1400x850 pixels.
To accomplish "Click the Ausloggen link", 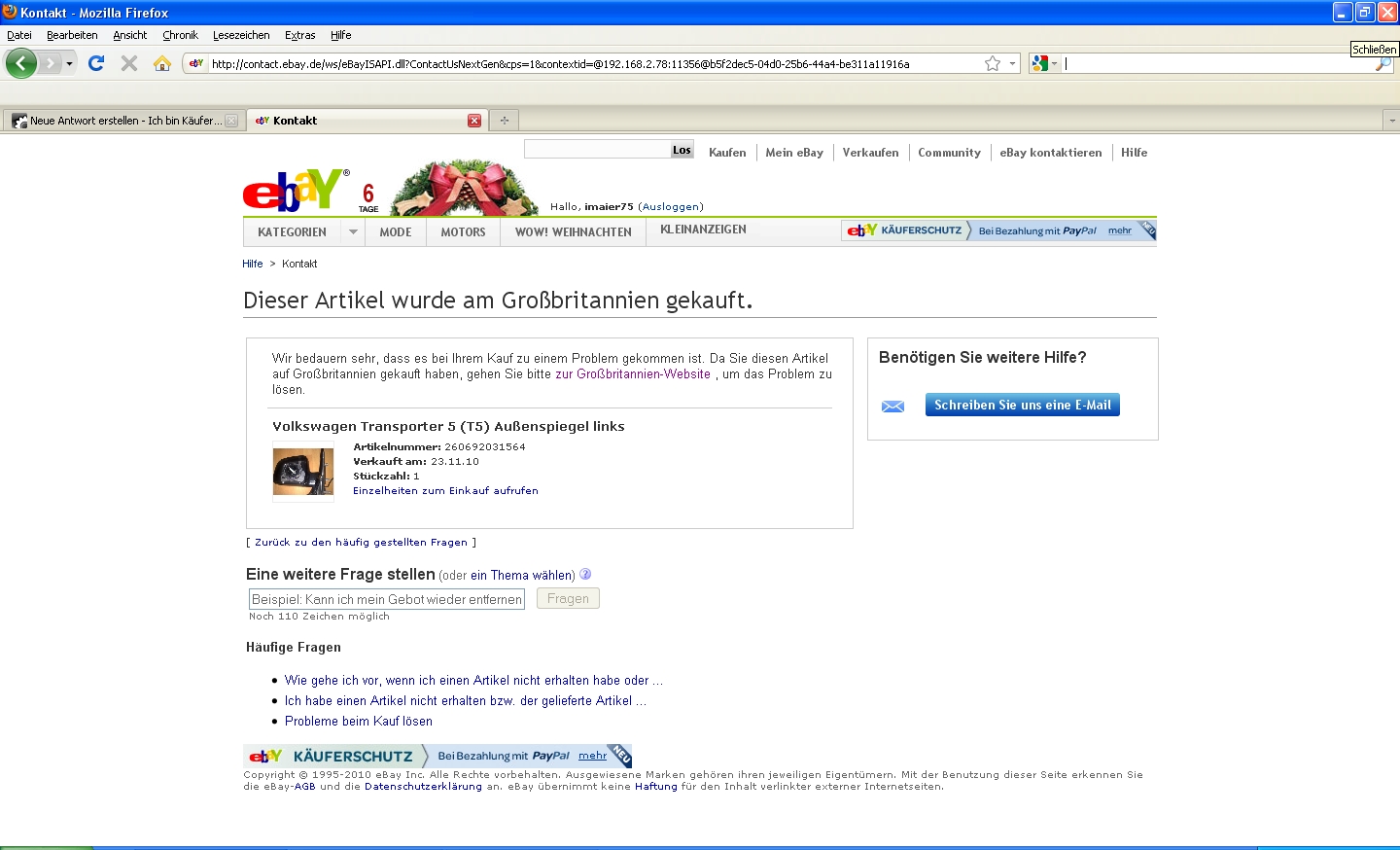I will [x=671, y=206].
